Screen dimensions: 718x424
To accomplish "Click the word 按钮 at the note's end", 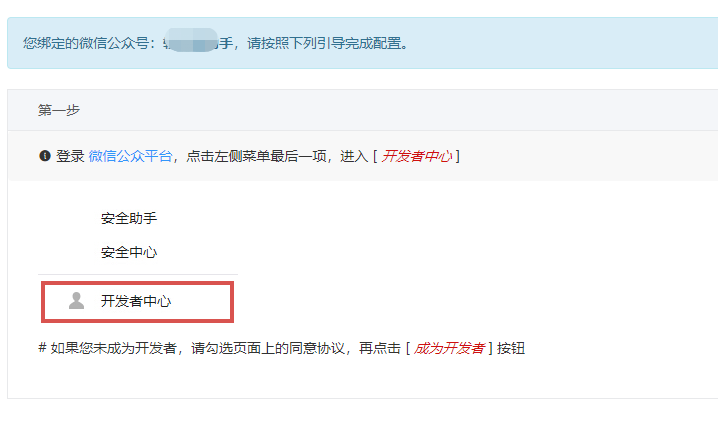I will pyautogui.click(x=511, y=348).
